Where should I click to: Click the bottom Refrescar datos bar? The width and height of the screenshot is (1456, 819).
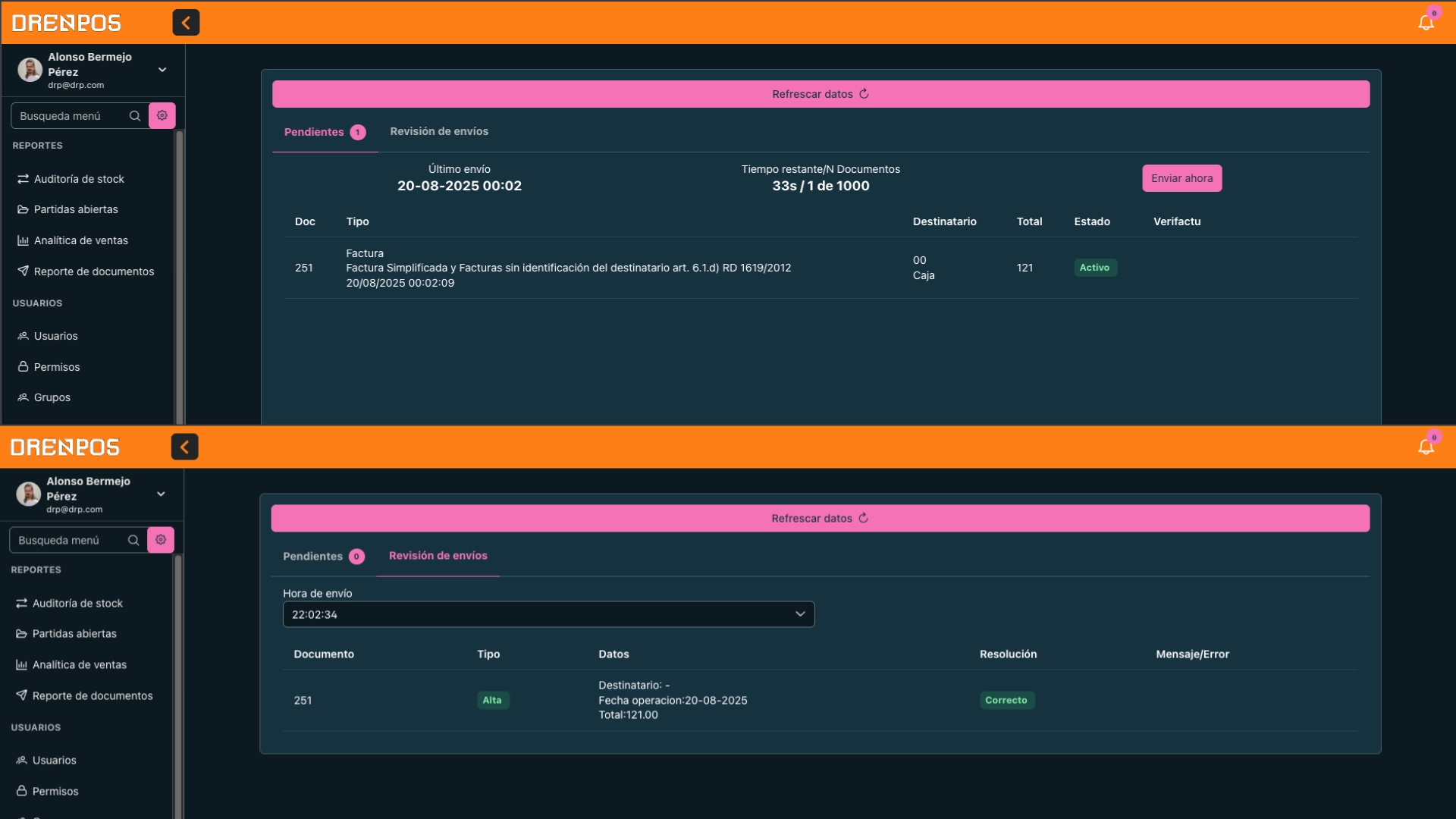pos(820,519)
